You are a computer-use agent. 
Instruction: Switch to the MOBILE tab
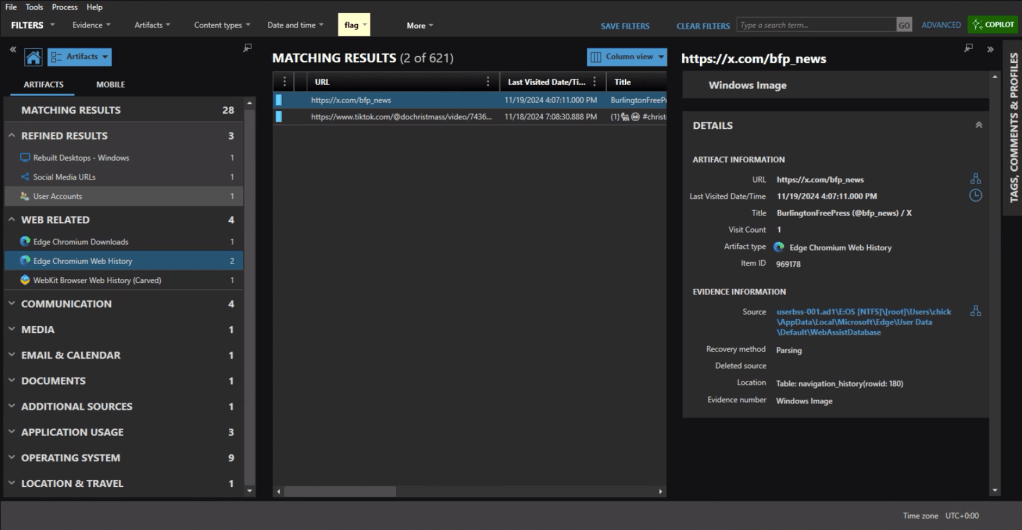point(110,85)
